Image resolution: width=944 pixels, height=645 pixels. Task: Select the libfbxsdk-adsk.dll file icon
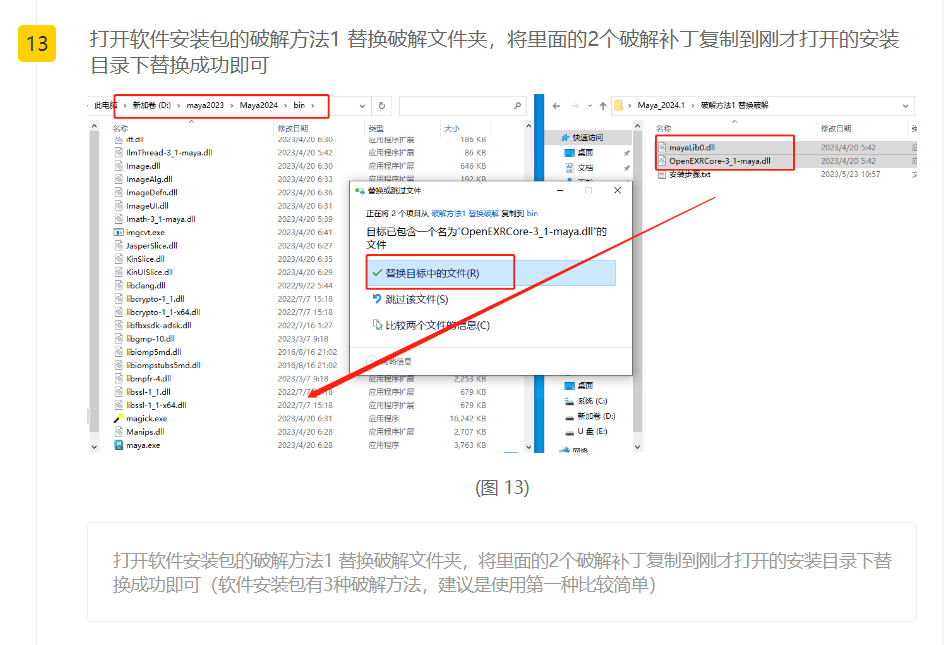[x=119, y=325]
